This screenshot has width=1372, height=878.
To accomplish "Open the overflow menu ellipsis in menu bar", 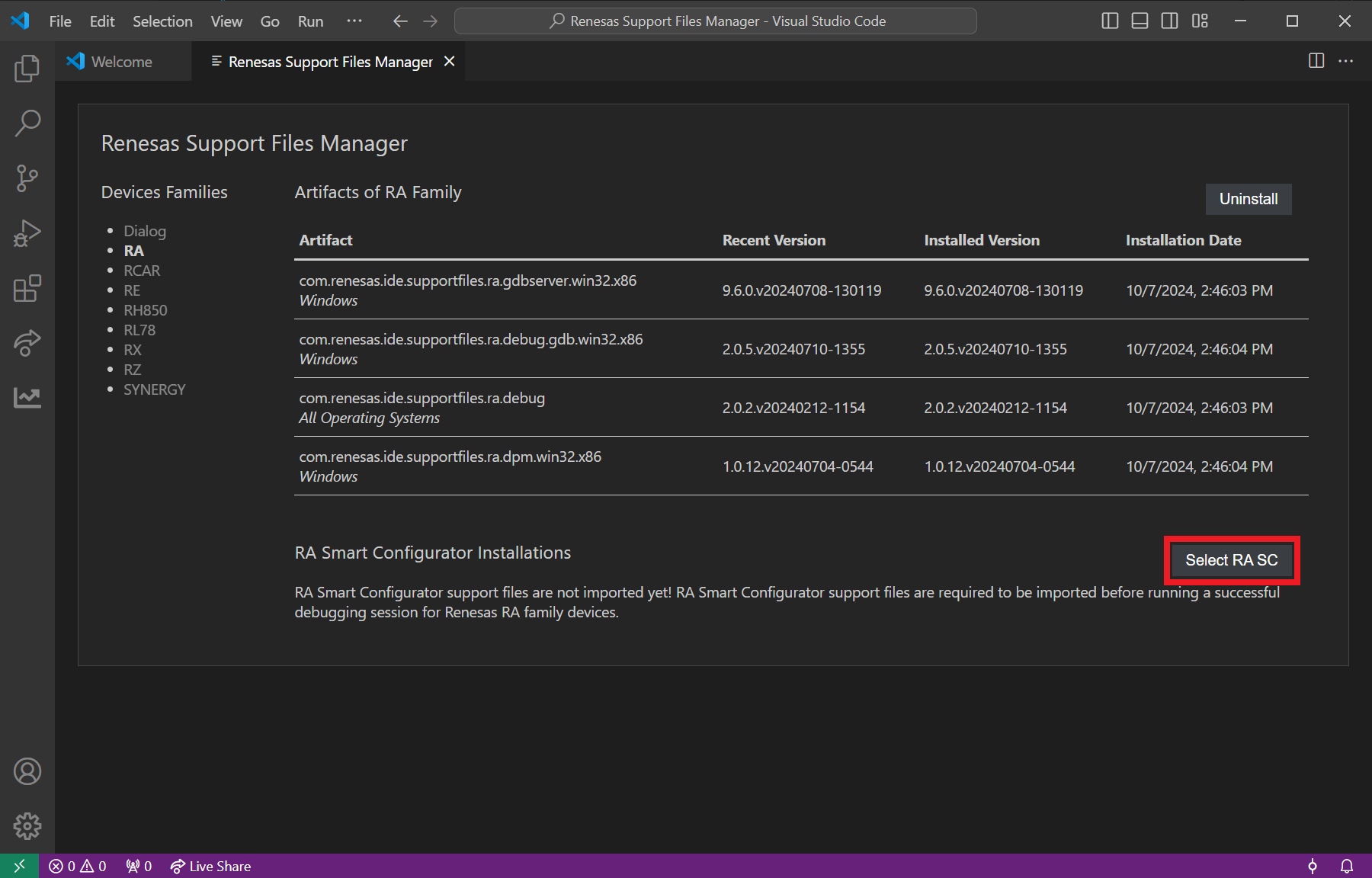I will pos(354,21).
